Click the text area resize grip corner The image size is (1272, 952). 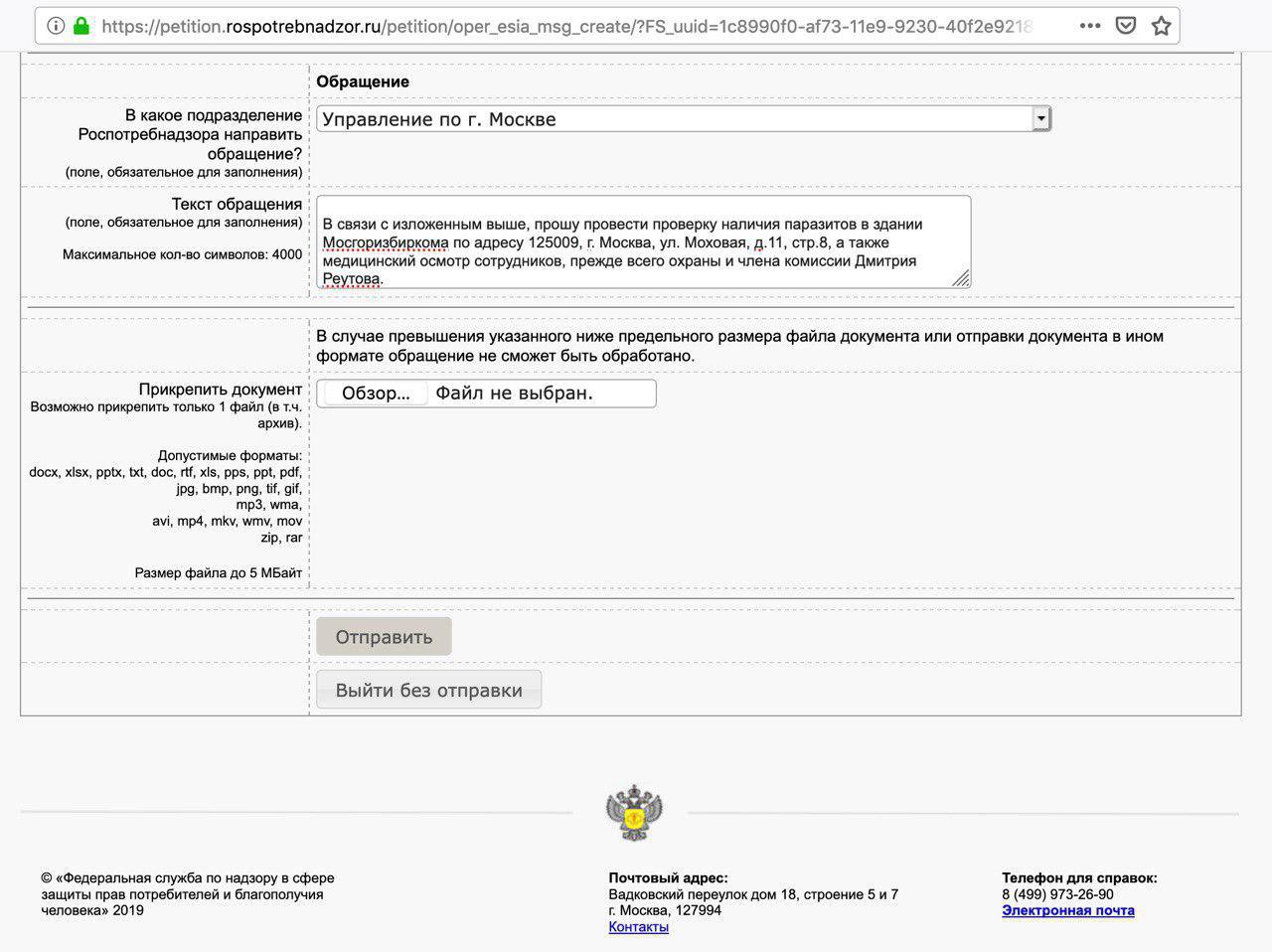(x=961, y=279)
